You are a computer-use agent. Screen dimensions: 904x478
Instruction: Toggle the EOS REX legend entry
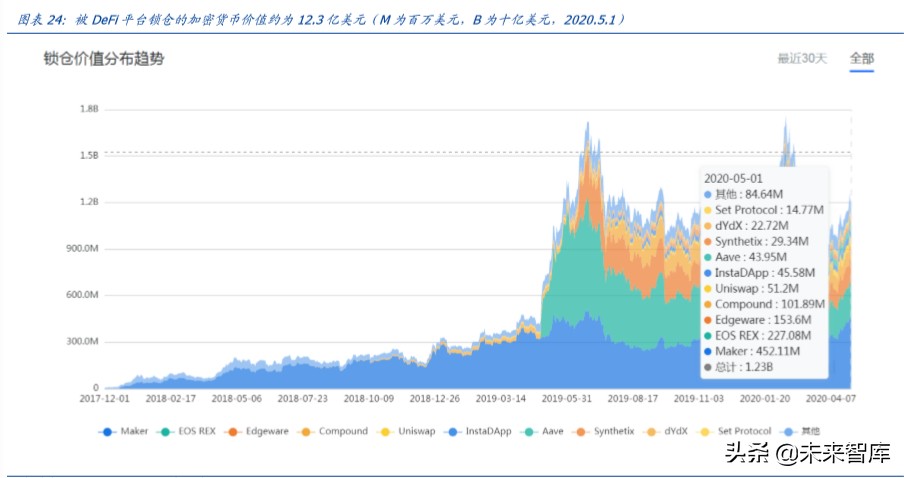[187, 431]
